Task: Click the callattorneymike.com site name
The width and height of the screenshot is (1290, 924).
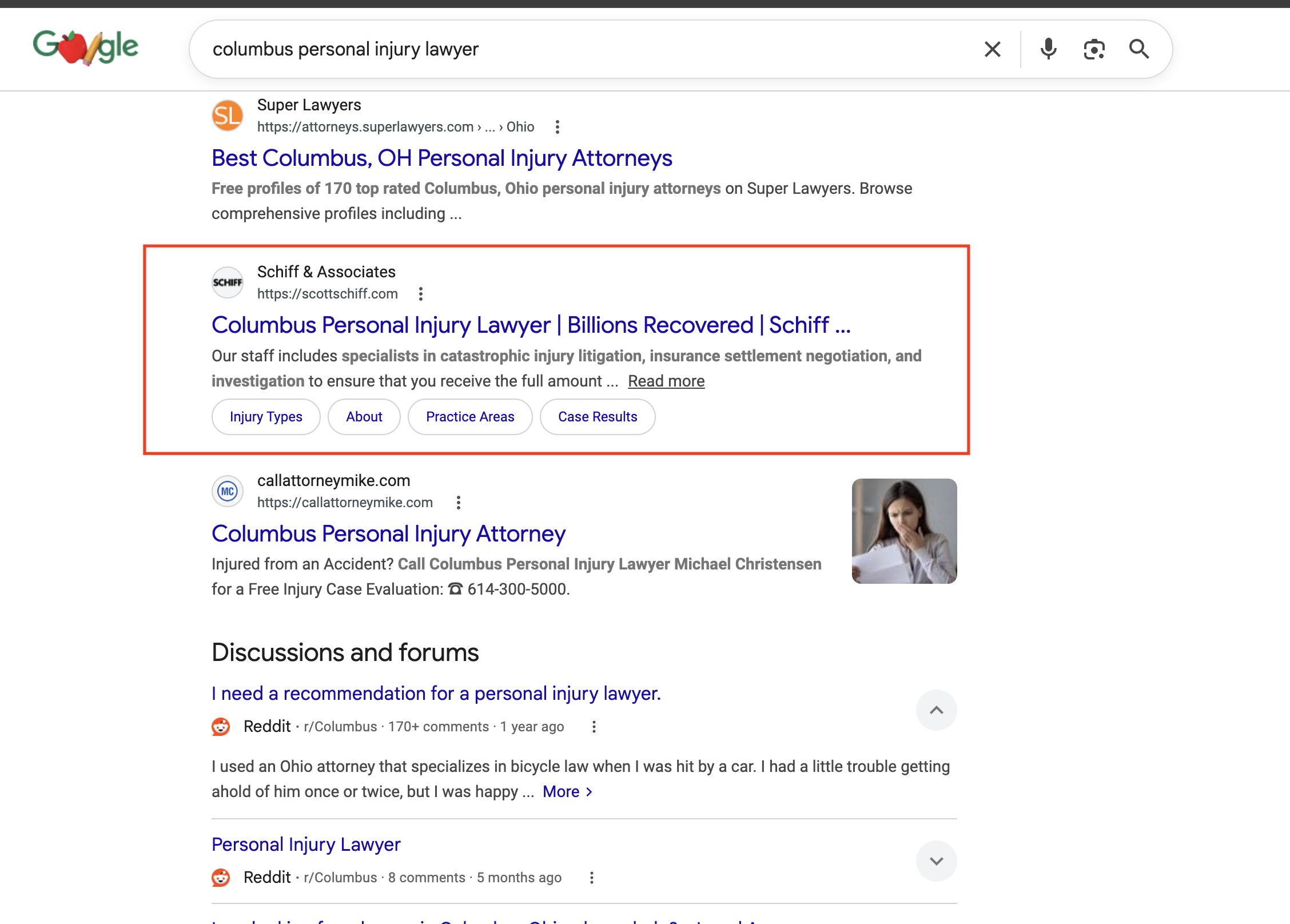Action: (334, 481)
